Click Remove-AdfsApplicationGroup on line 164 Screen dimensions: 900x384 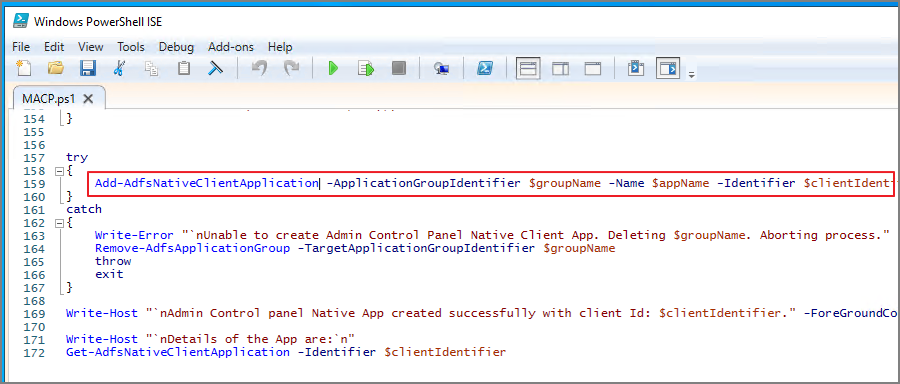pyautogui.click(x=192, y=248)
